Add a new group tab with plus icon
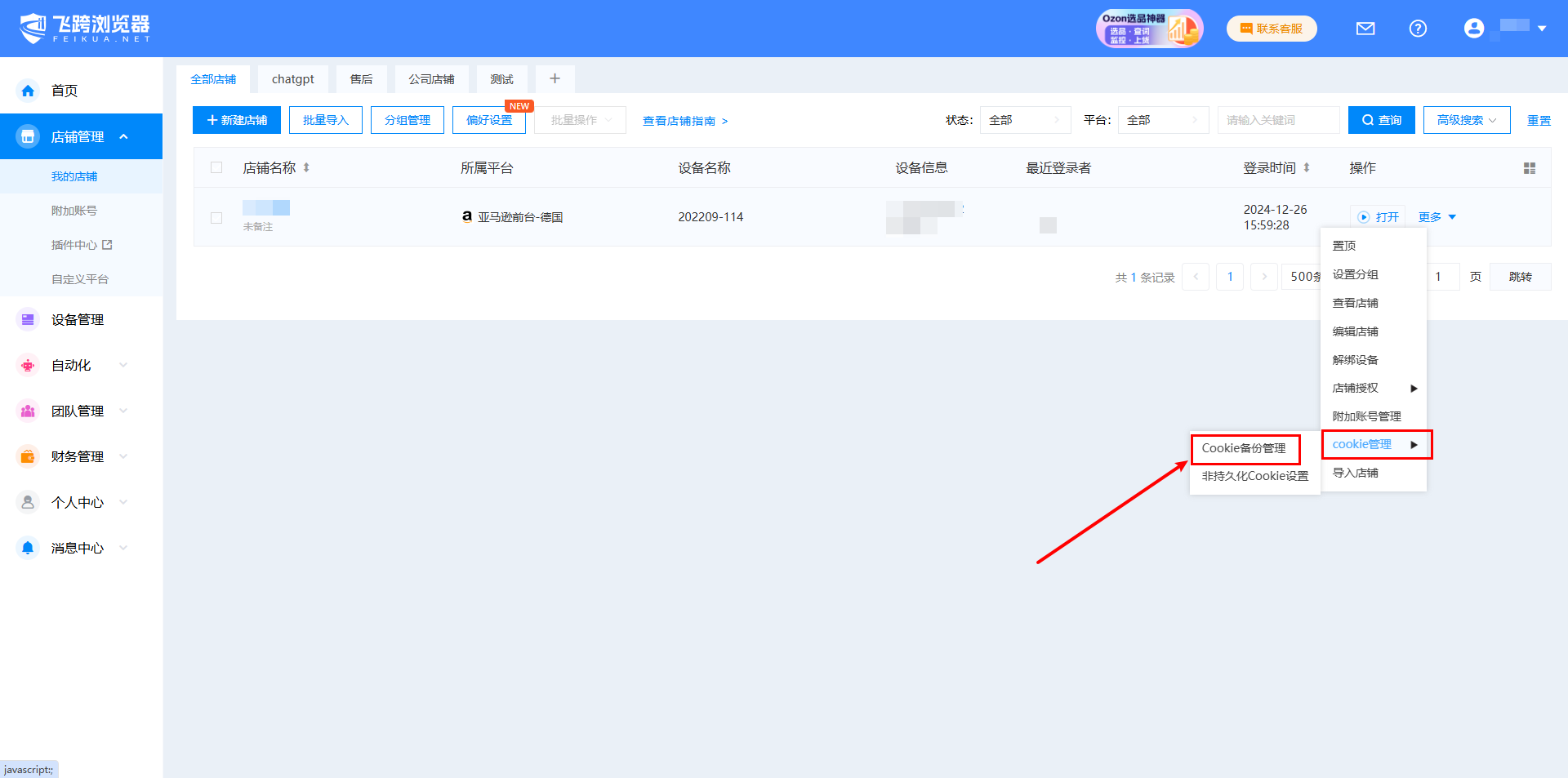The width and height of the screenshot is (1568, 778). [555, 79]
